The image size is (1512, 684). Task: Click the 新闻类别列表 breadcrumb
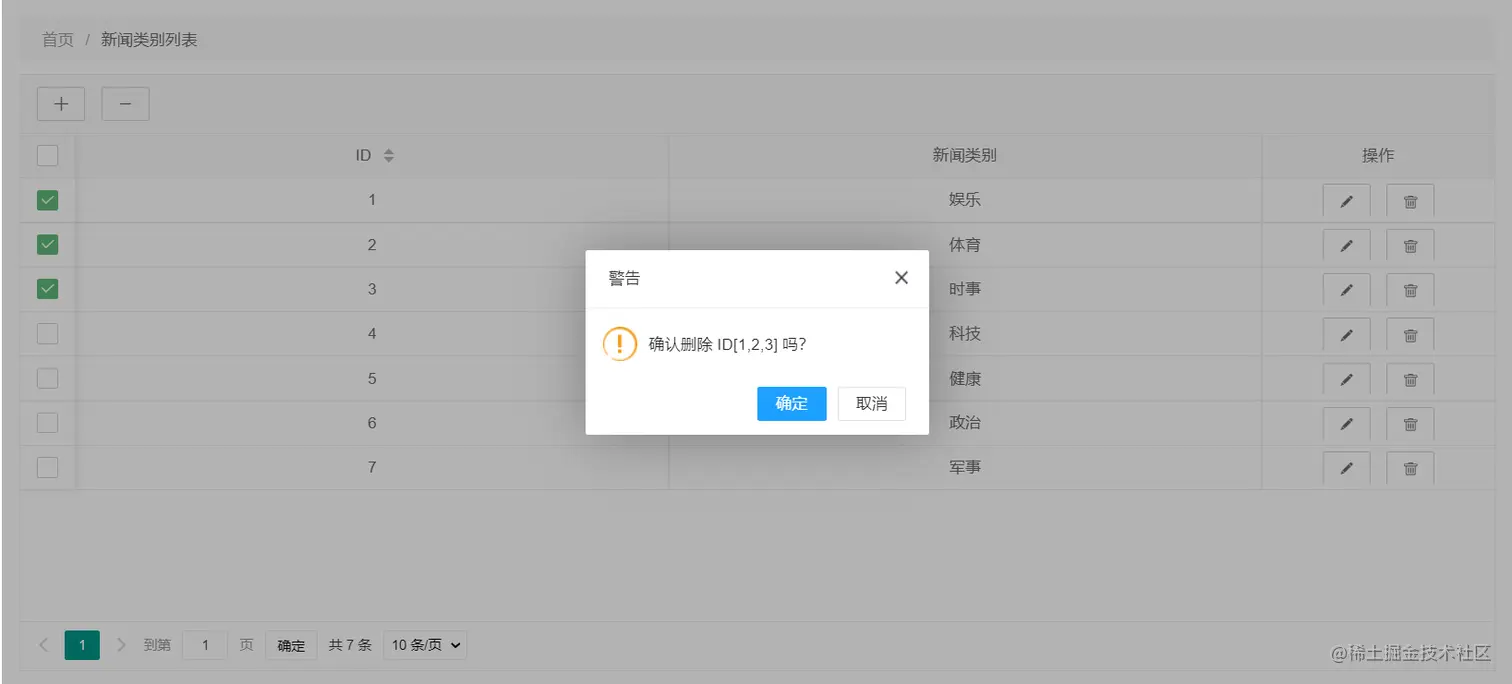tap(149, 40)
